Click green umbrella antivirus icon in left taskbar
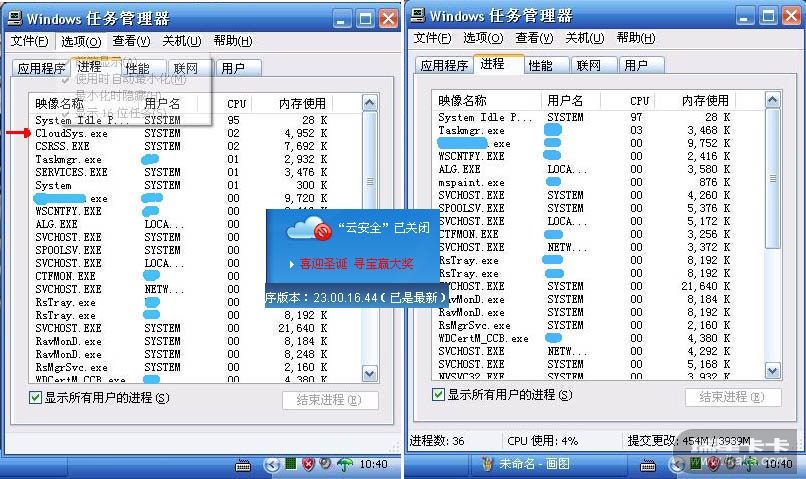 (x=345, y=465)
